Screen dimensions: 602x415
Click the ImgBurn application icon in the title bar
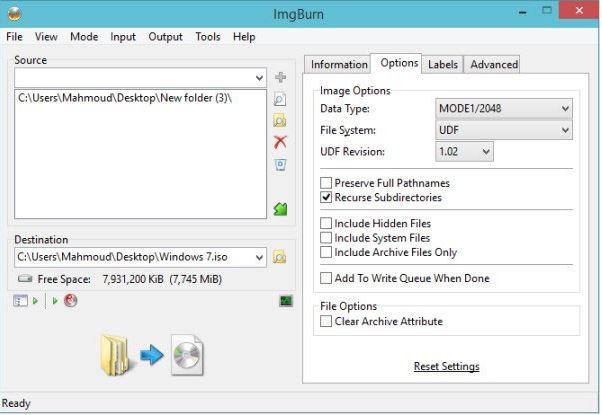point(15,14)
